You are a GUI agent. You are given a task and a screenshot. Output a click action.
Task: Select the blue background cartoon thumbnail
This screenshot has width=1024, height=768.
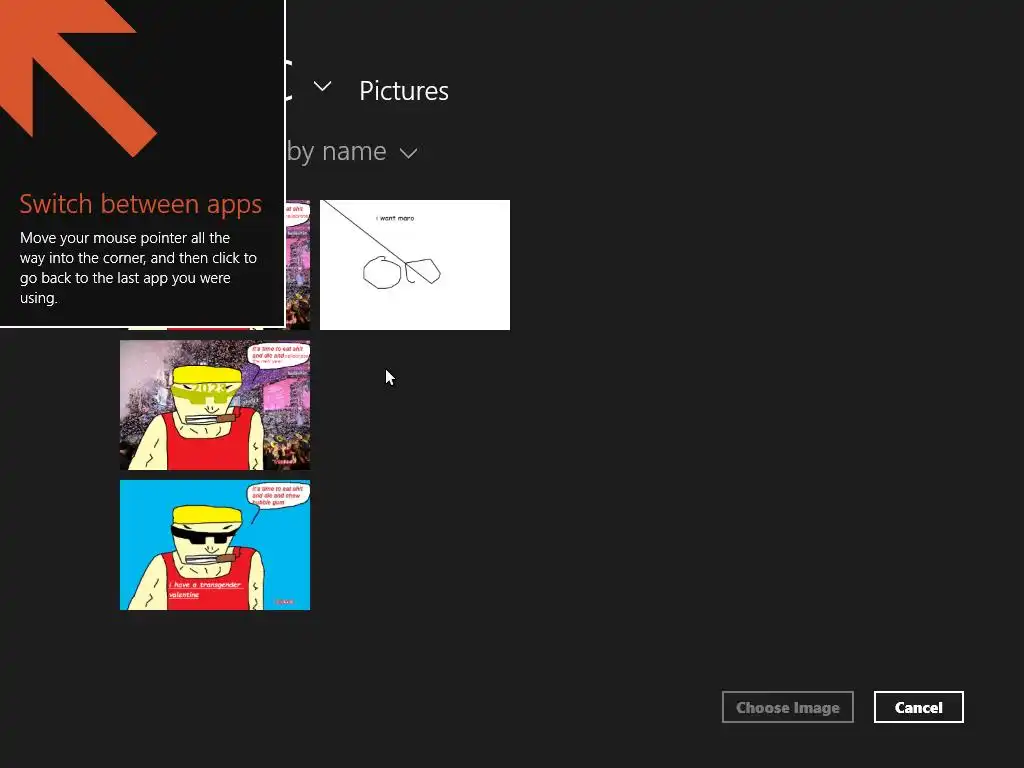215,545
